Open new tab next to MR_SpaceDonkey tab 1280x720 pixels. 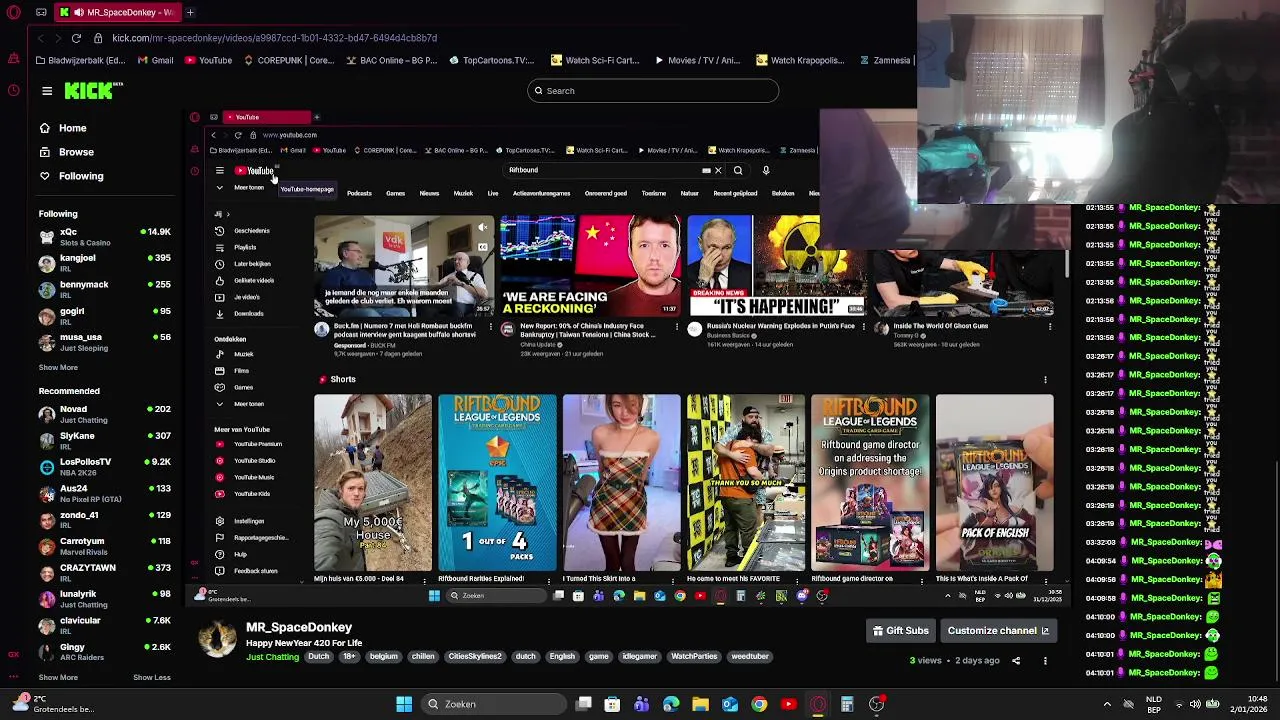pyautogui.click(x=190, y=12)
